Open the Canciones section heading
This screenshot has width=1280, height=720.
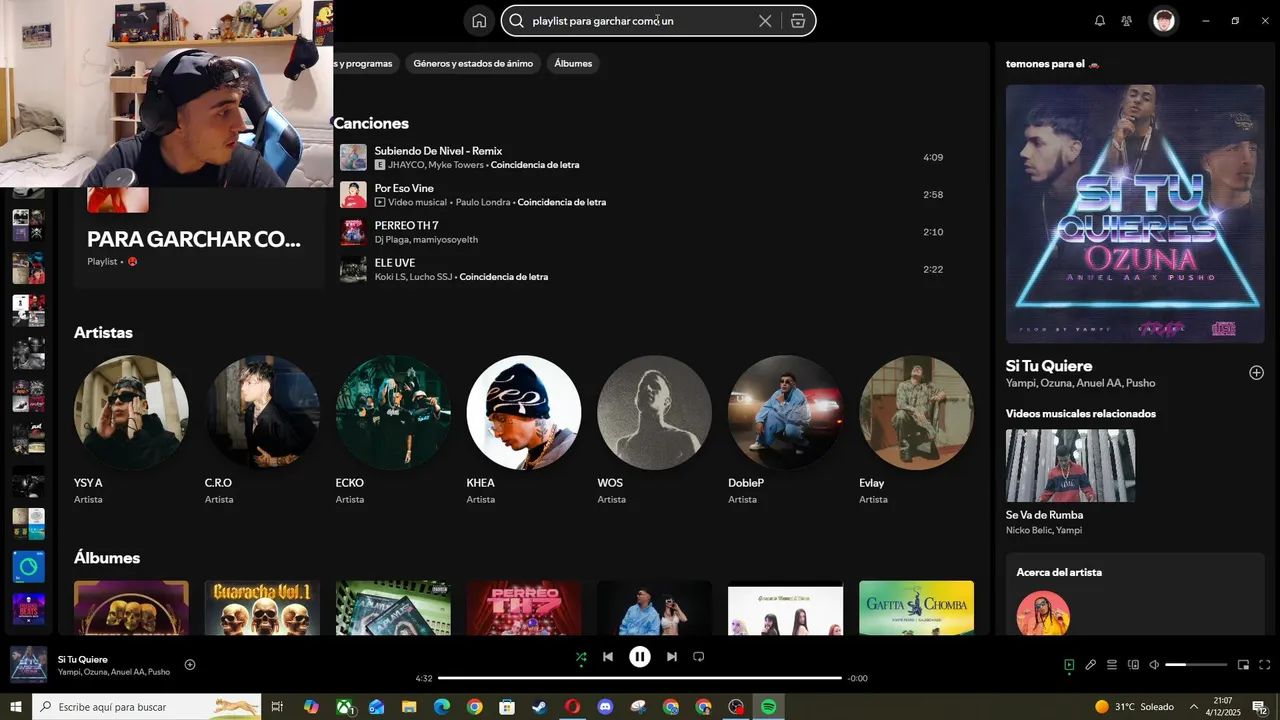371,123
